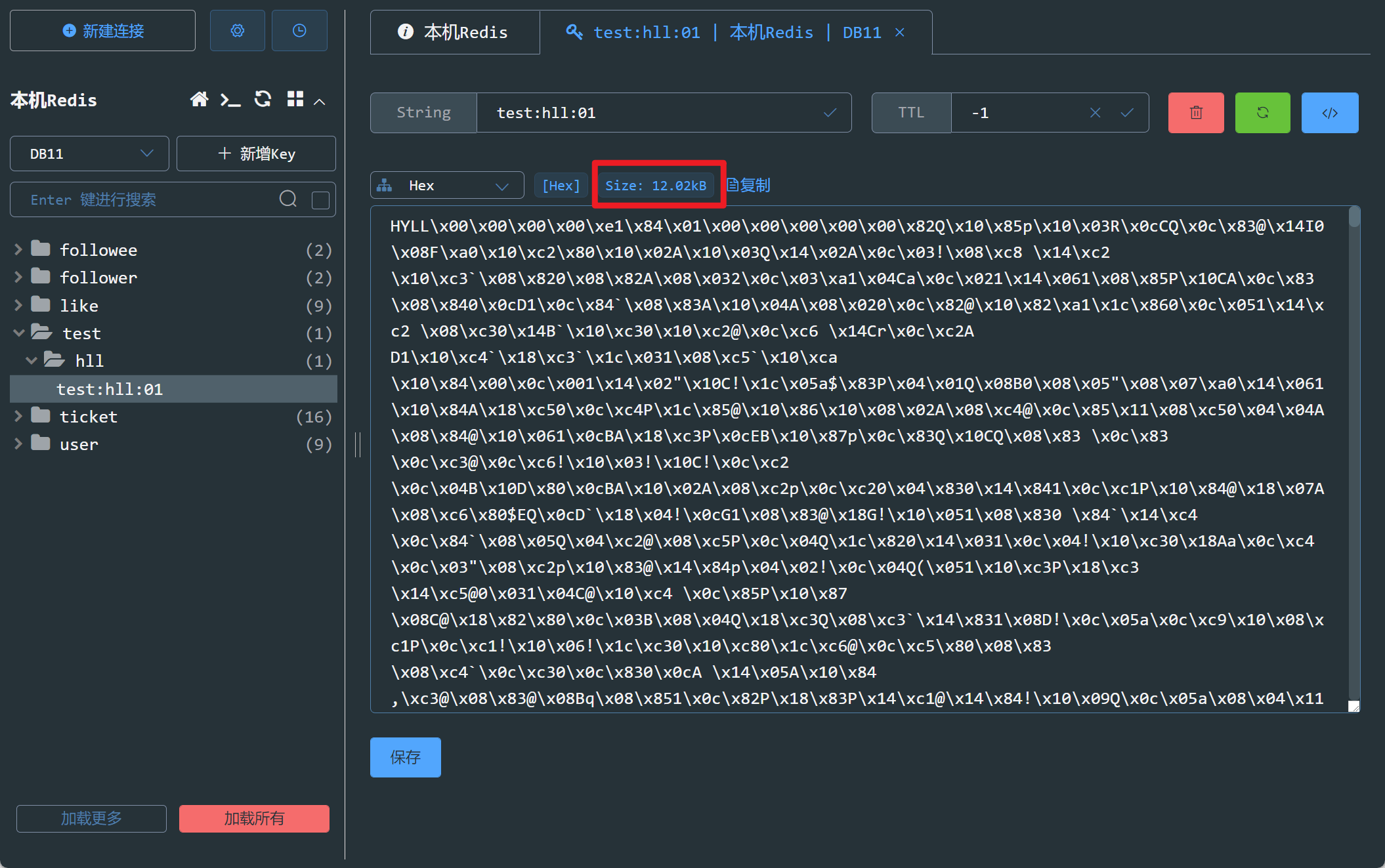Viewport: 1385px width, 868px height.
Task: Click the refresh/reload icon for key
Action: 1263,113
